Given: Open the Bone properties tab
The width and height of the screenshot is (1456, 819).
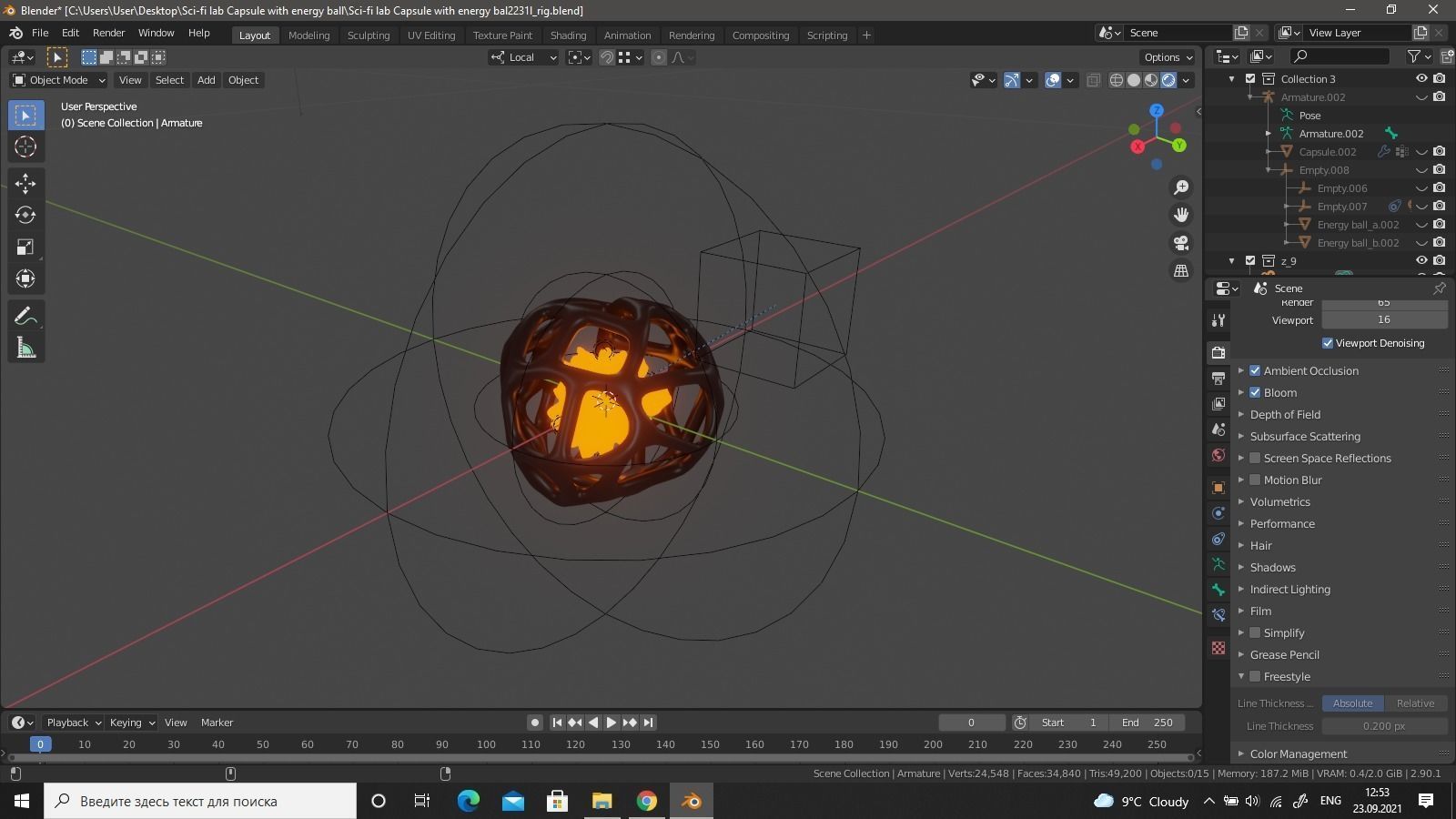Looking at the screenshot, I should [1218, 590].
